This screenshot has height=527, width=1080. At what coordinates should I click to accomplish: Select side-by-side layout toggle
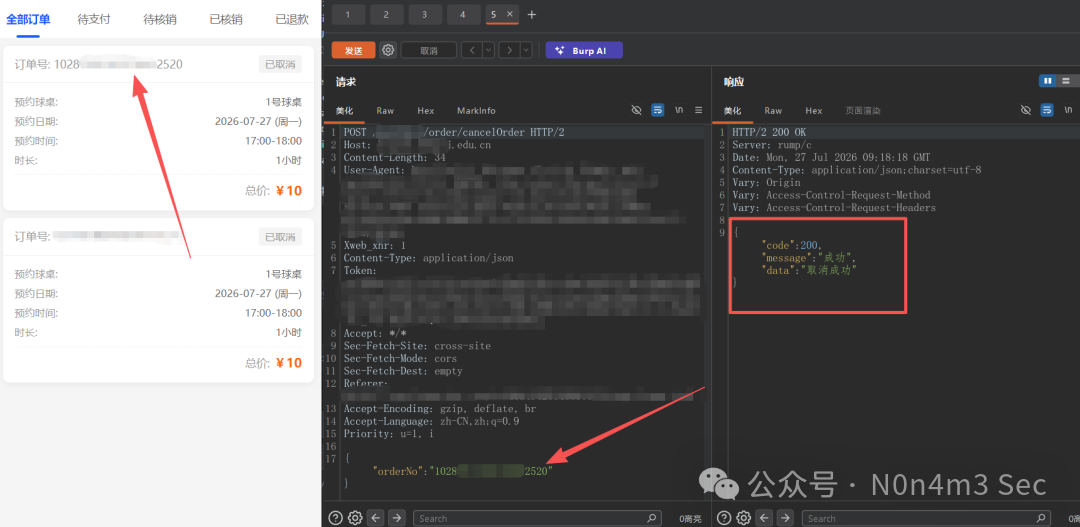tap(1048, 81)
